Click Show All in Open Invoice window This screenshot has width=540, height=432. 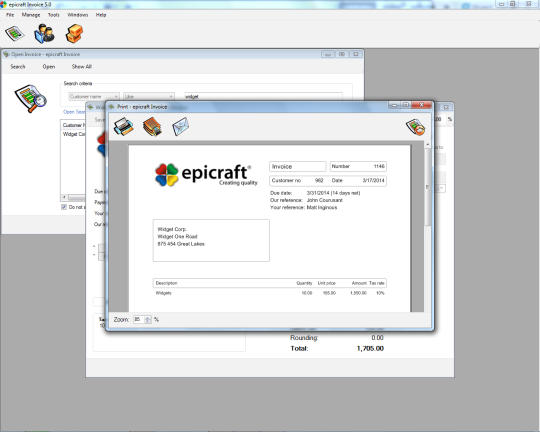pos(82,66)
